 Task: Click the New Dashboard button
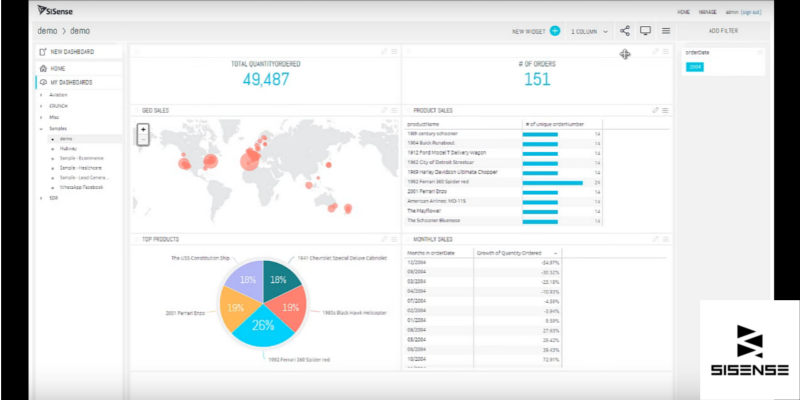[71, 51]
